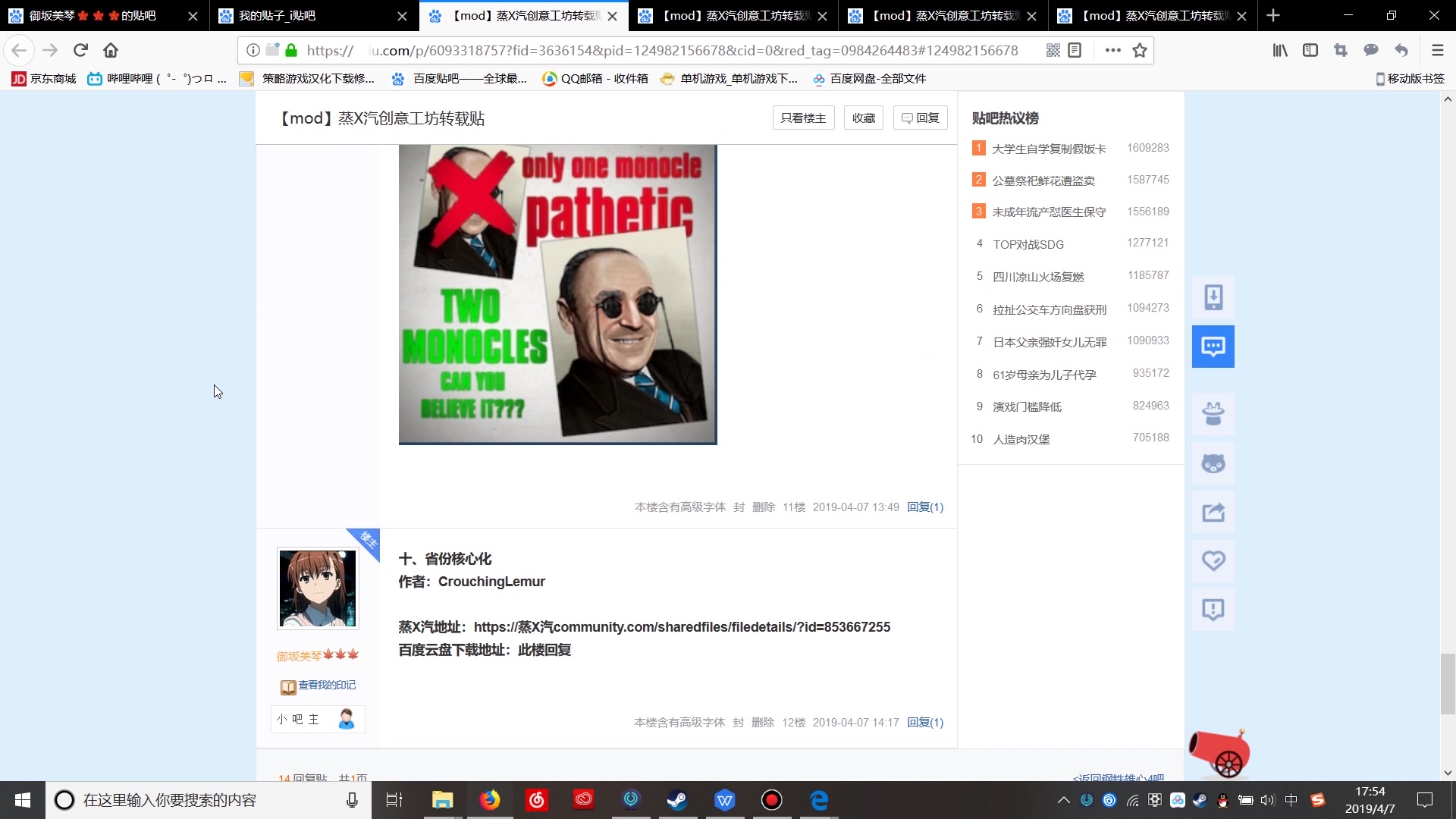Open the two monocles meme image
This screenshot has width=1456, height=819.
click(x=557, y=294)
